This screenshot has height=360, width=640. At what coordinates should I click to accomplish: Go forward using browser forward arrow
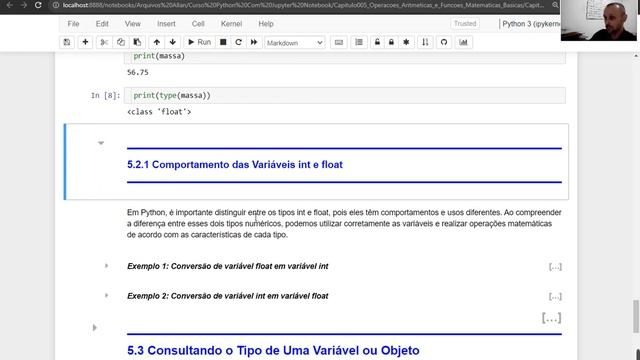click(24, 5)
